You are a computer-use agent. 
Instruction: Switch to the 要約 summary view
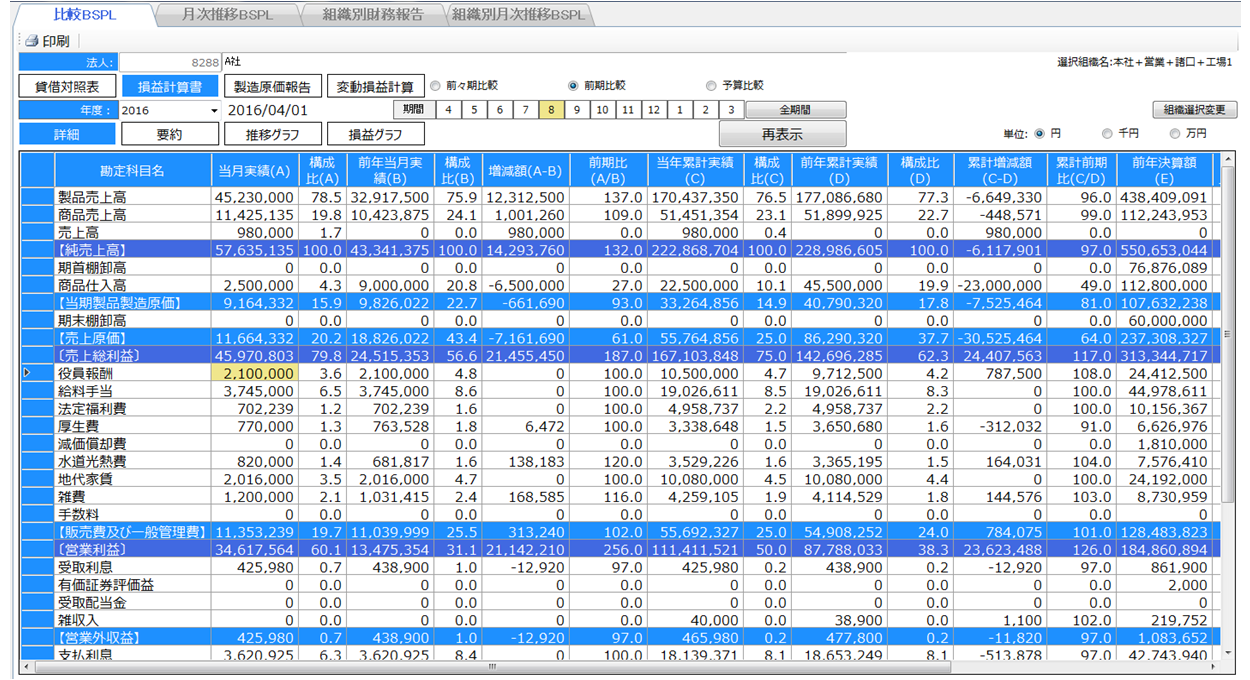[x=169, y=134]
